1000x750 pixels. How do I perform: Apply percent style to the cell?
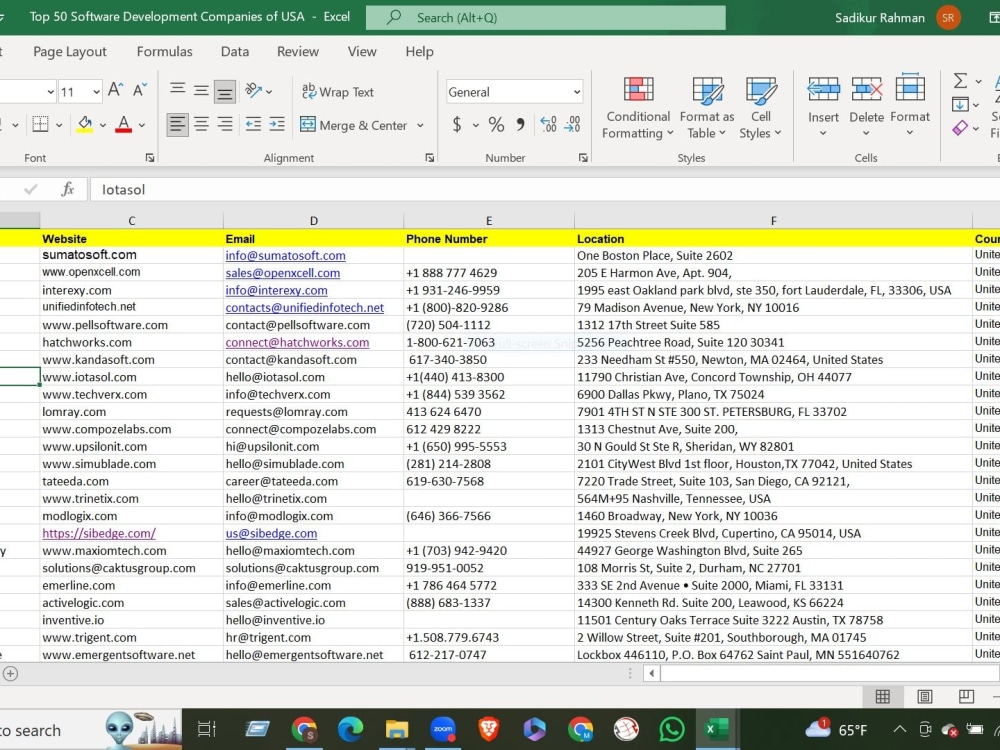496,125
